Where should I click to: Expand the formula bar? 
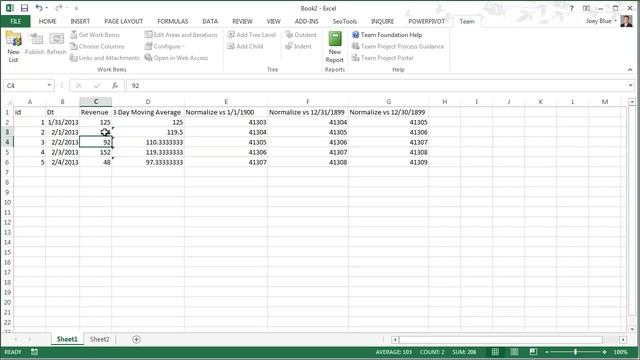(631, 85)
